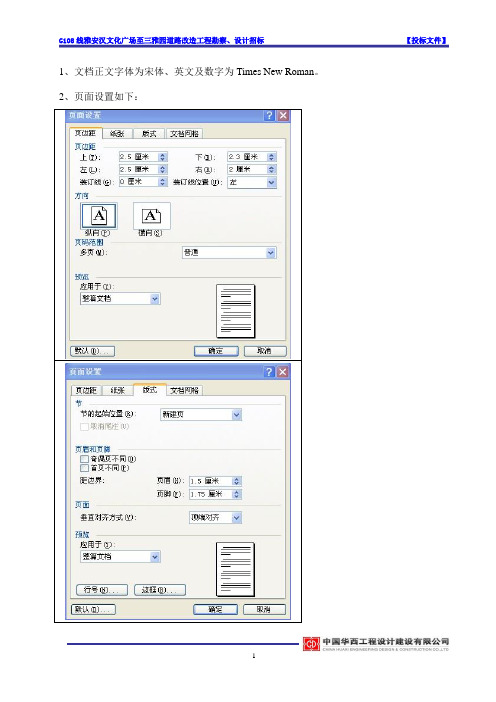Close the 页边距 dialog with the X
The width and height of the screenshot is (496, 702).
(283, 116)
